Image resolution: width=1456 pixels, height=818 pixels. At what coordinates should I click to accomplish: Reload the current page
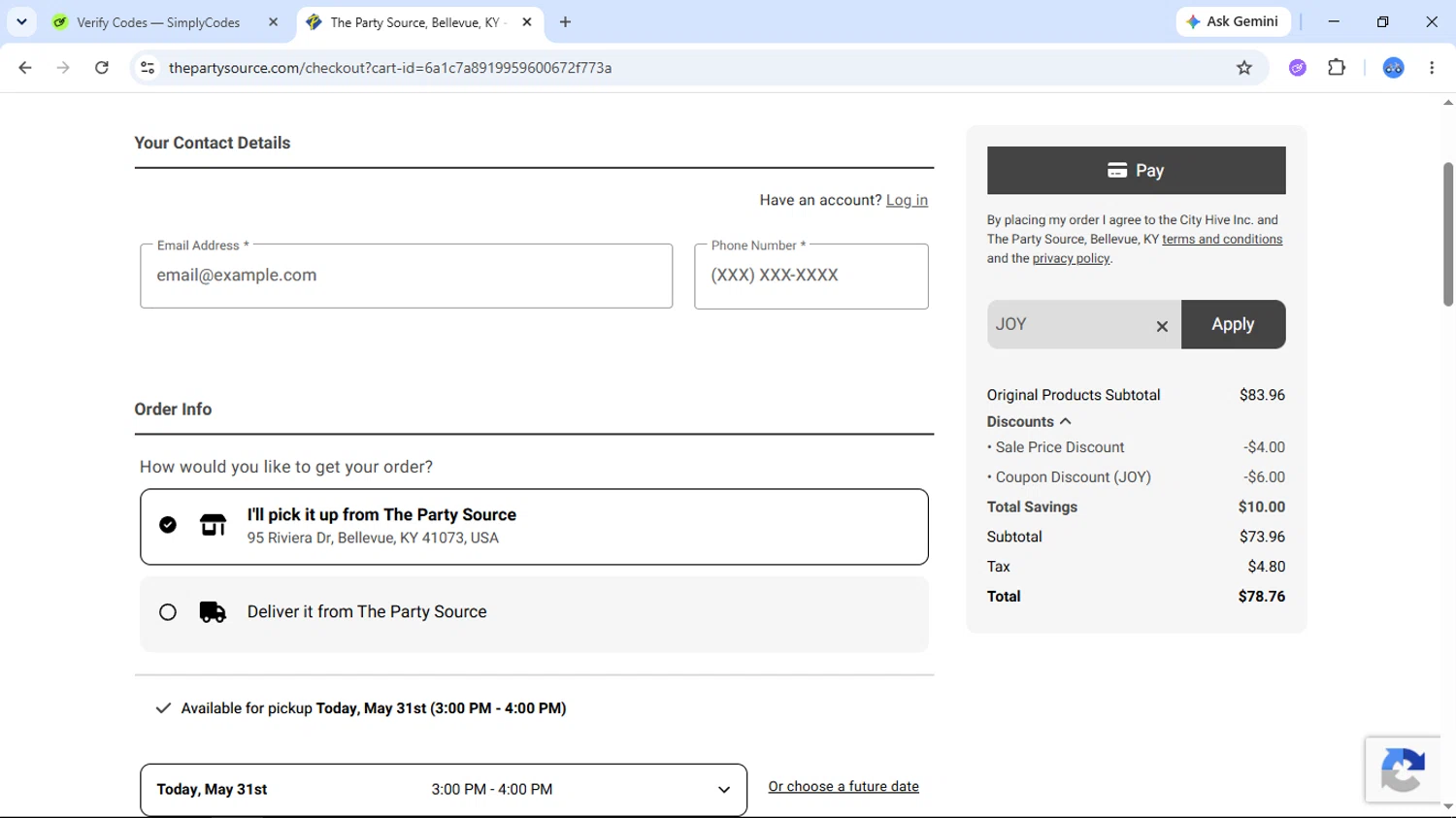point(102,68)
